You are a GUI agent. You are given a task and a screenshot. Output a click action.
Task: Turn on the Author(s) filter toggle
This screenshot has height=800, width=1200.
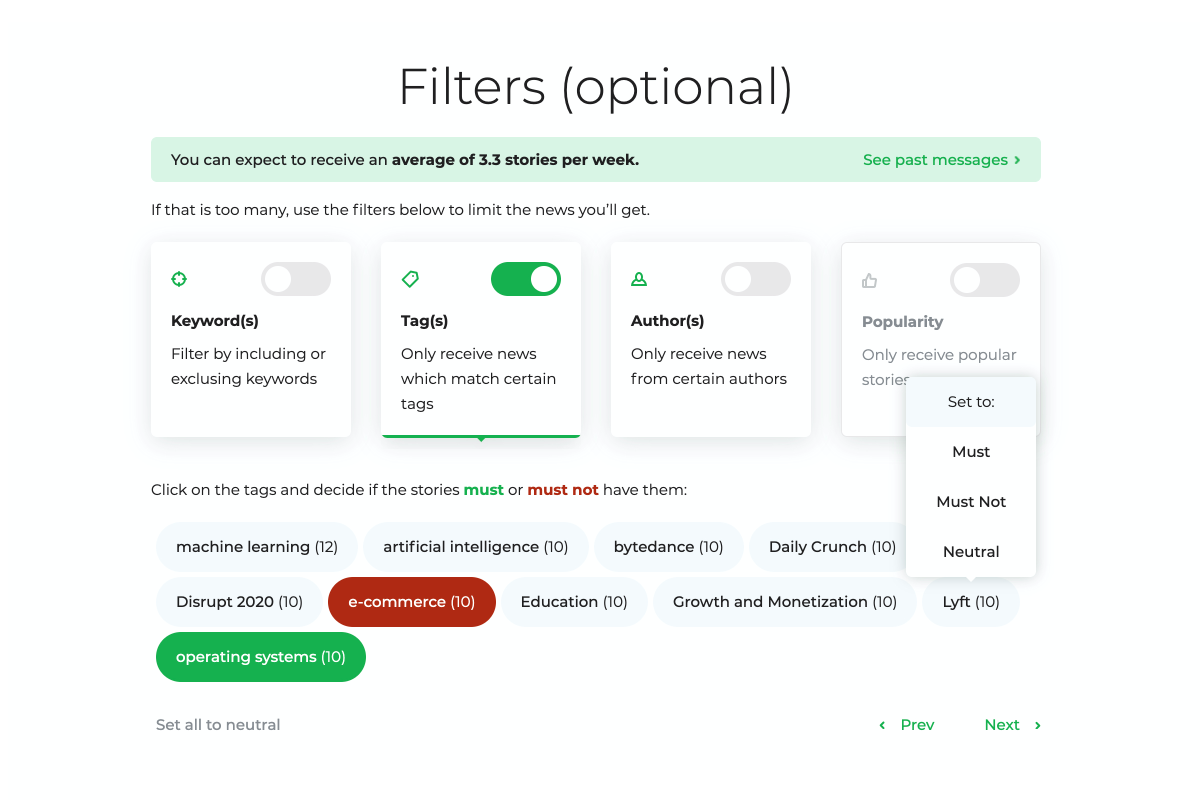[x=755, y=279]
